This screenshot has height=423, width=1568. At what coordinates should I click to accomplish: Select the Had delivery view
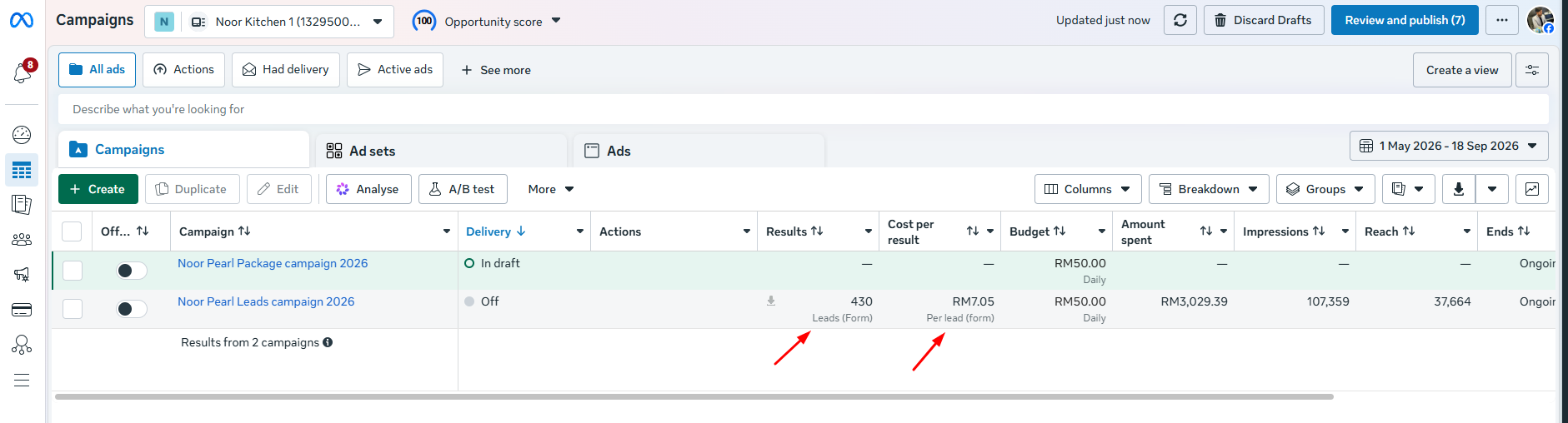point(286,70)
